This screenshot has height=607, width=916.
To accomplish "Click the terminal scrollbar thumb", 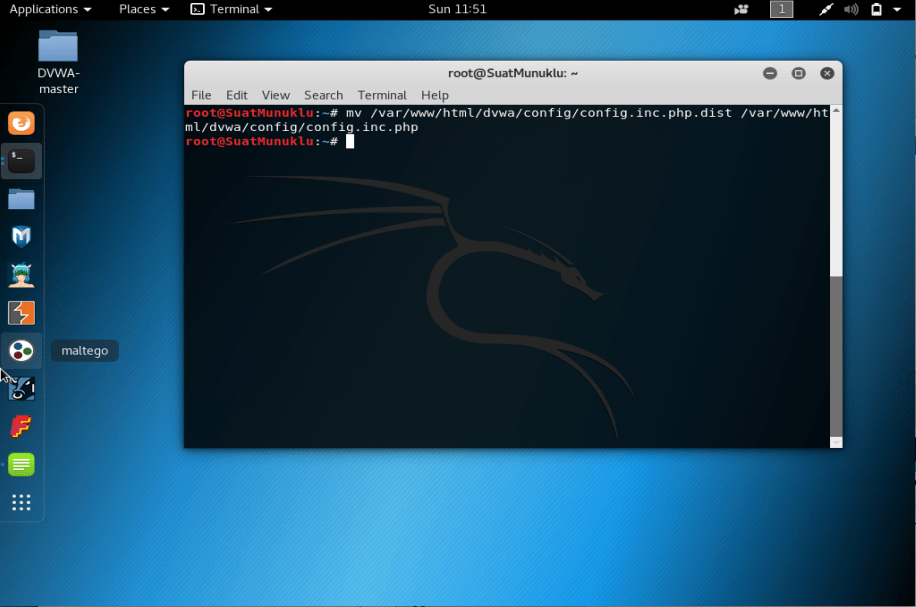I will pos(837,356).
